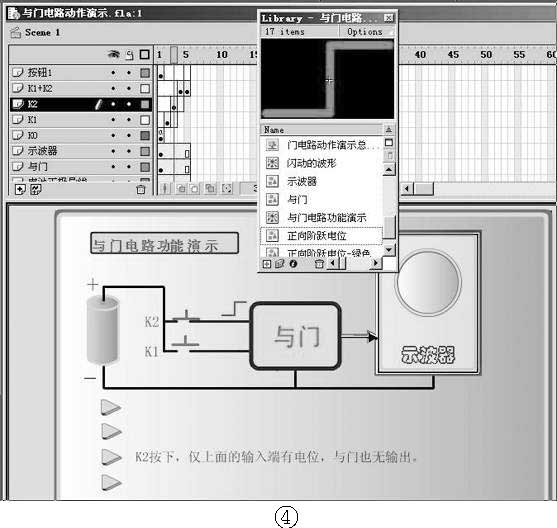This screenshot has height=528, width=557.
Task: Click the padlock icon in layer header
Action: pos(130,55)
